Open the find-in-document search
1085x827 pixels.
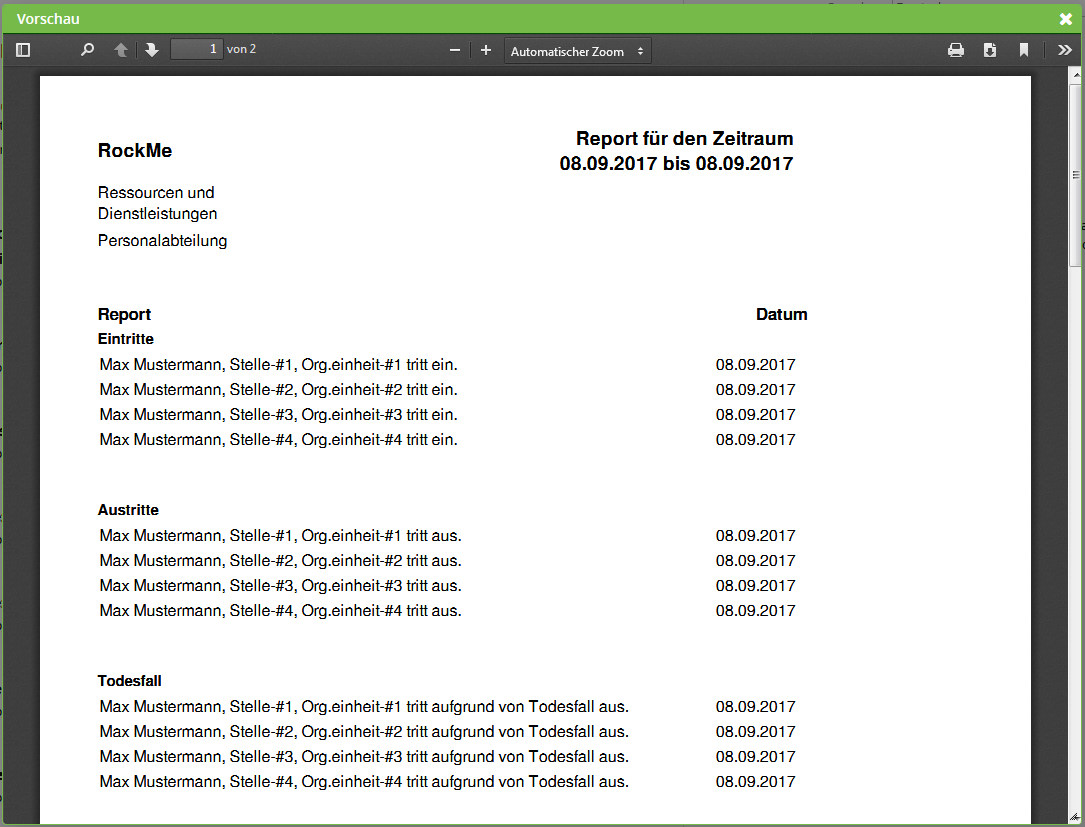87,50
